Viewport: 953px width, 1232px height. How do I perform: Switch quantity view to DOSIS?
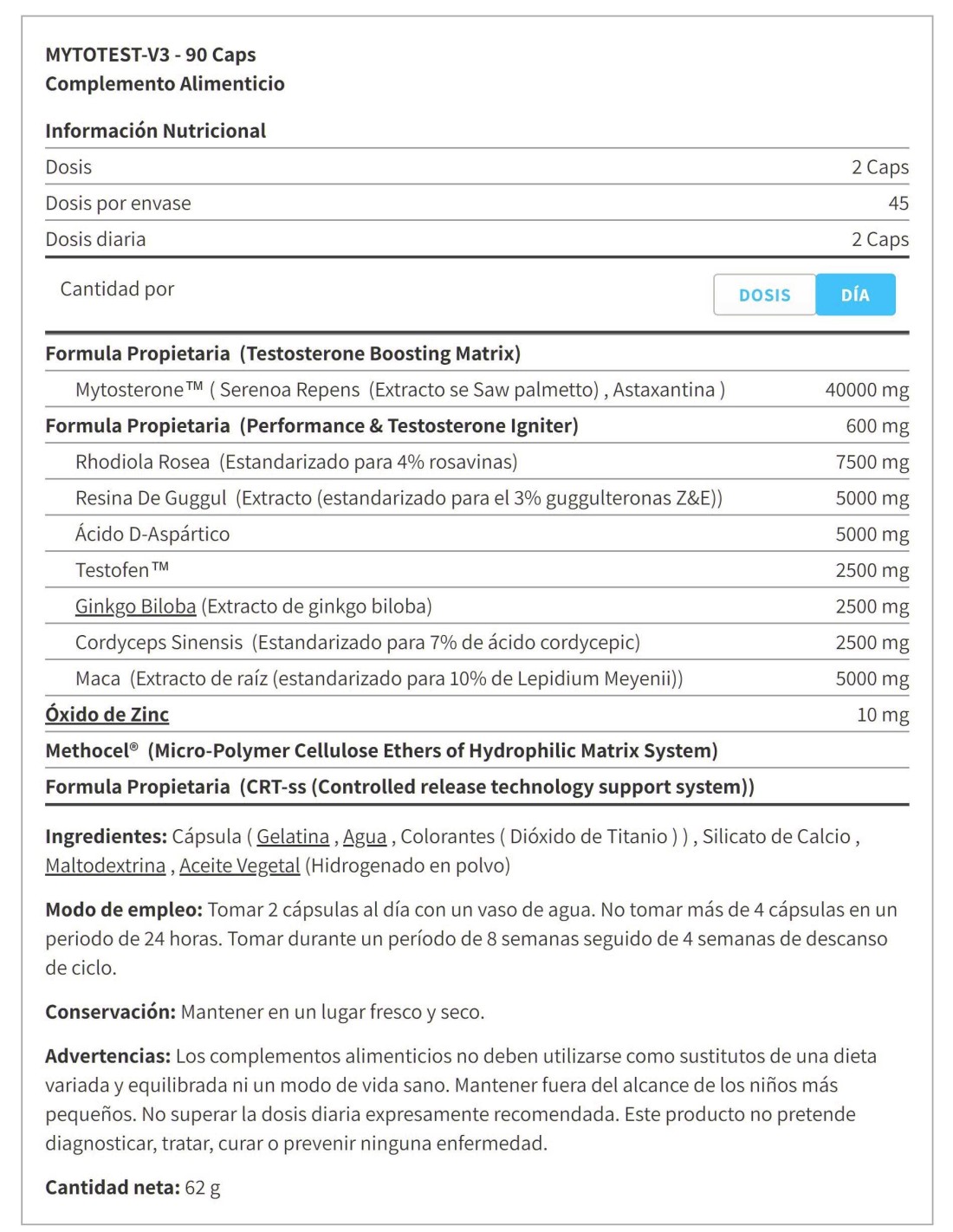coord(764,295)
